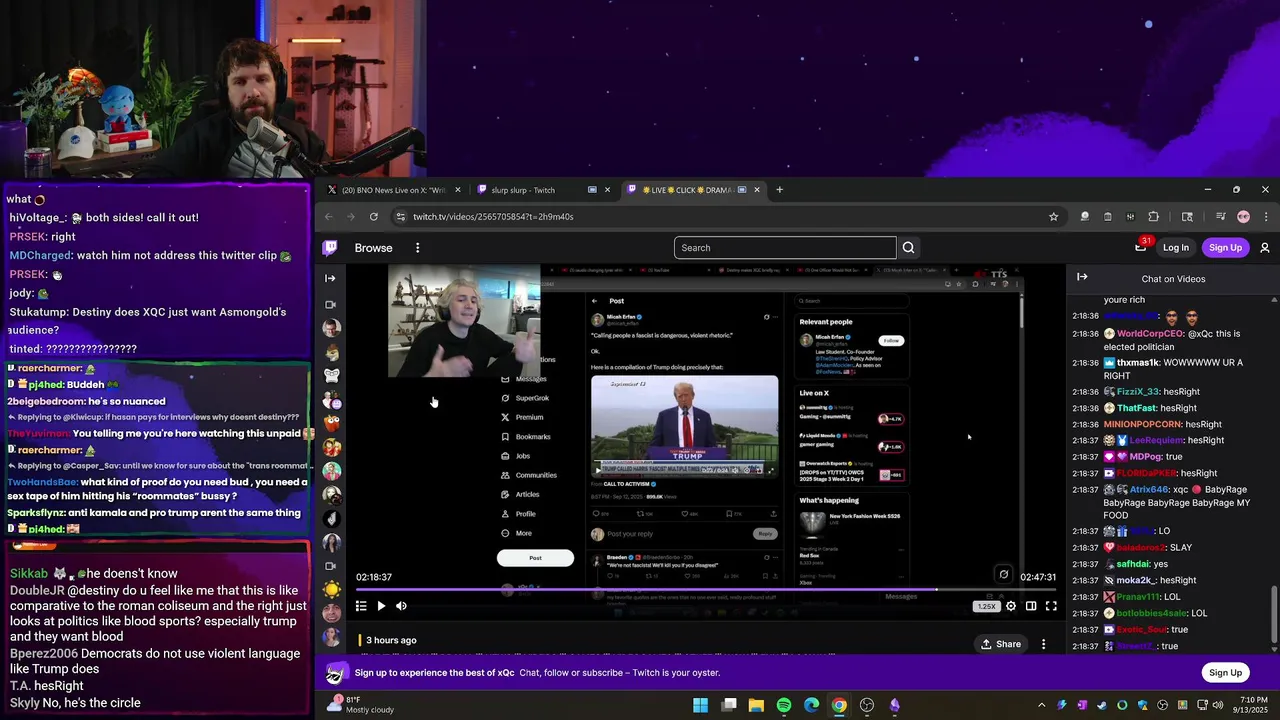Open Microsoft Edge from the taskbar
The image size is (1280, 720).
coord(812,705)
